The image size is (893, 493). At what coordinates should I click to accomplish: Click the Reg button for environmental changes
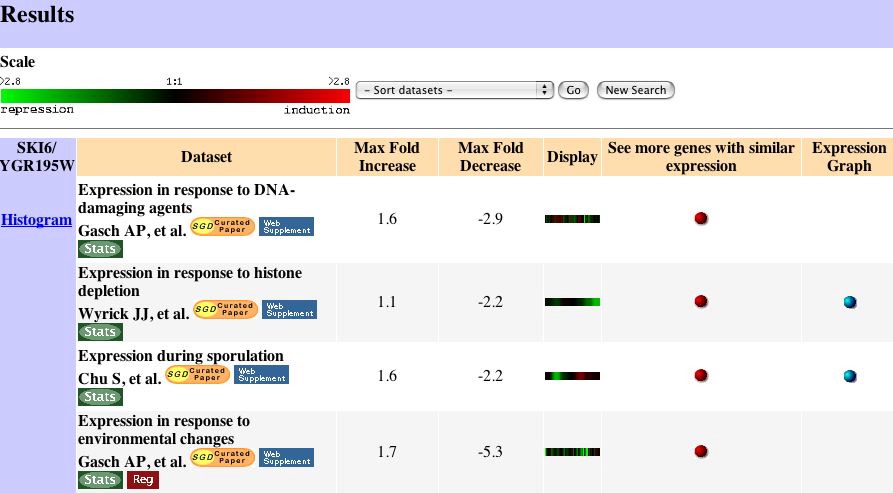coord(142,480)
